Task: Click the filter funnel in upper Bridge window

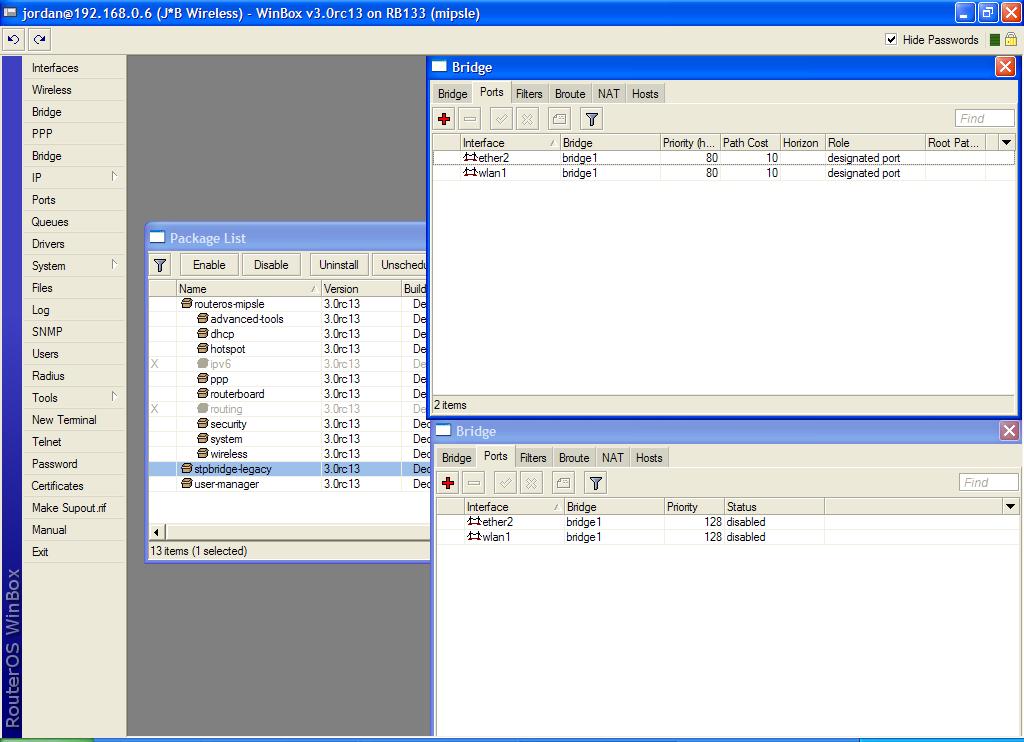Action: 592,119
